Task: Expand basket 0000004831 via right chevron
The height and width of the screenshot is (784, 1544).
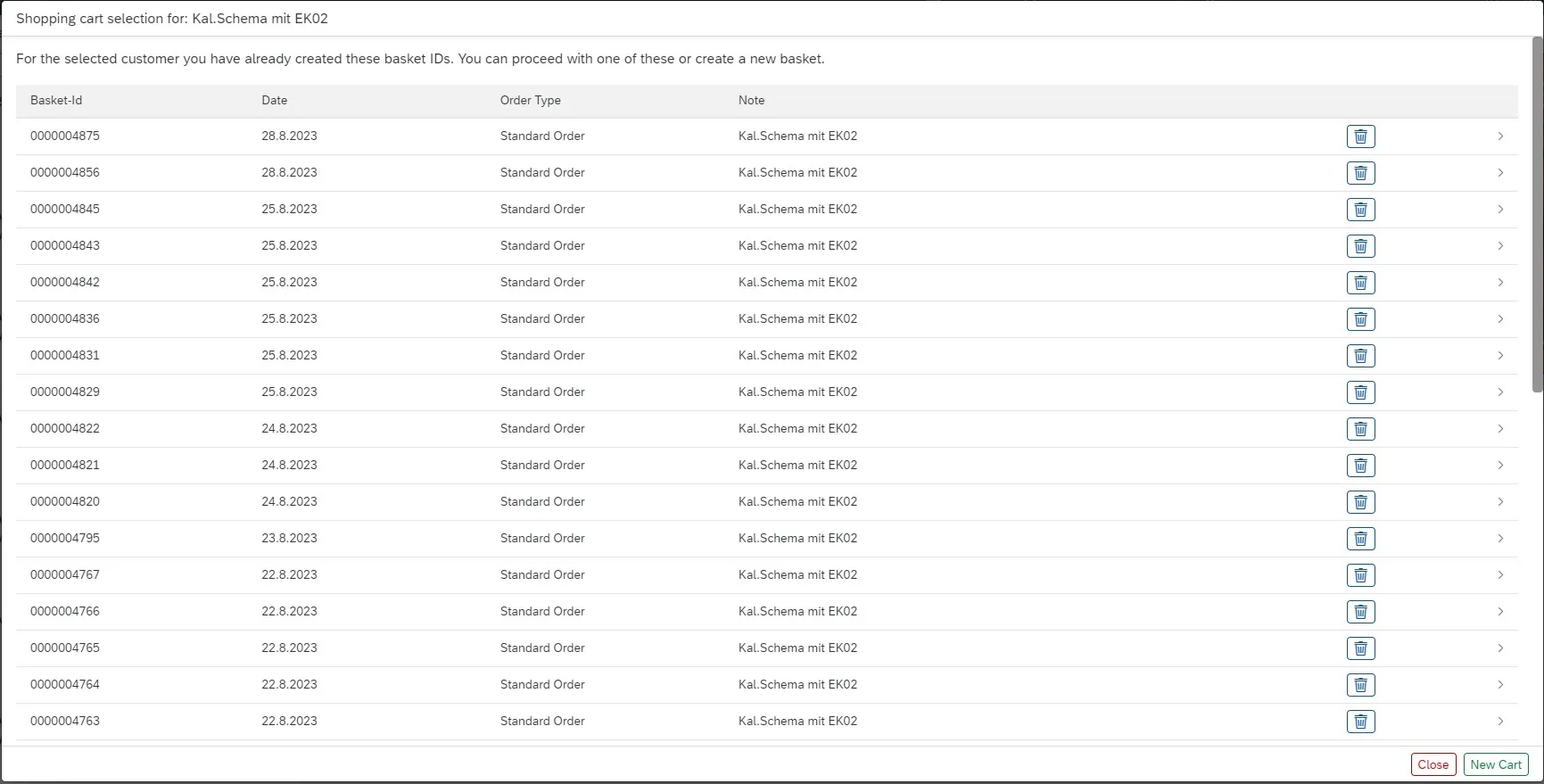Action: (x=1500, y=356)
